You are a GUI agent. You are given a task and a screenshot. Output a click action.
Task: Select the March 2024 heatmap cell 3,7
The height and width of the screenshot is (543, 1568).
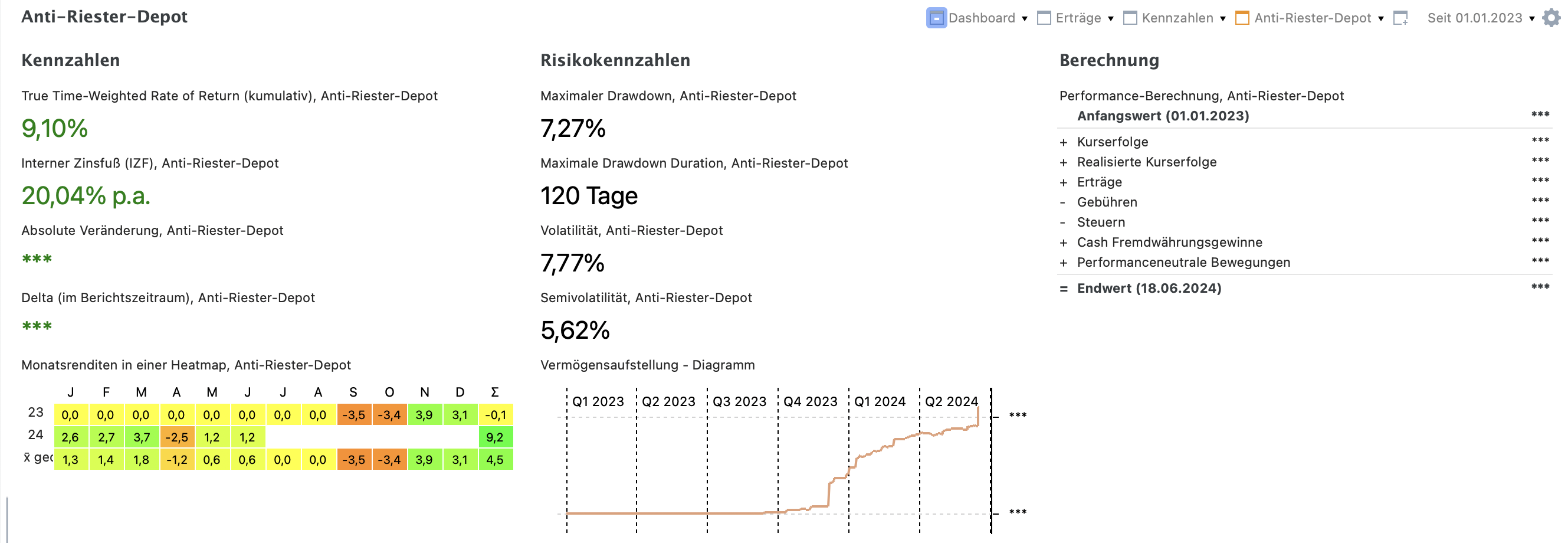[x=141, y=438]
